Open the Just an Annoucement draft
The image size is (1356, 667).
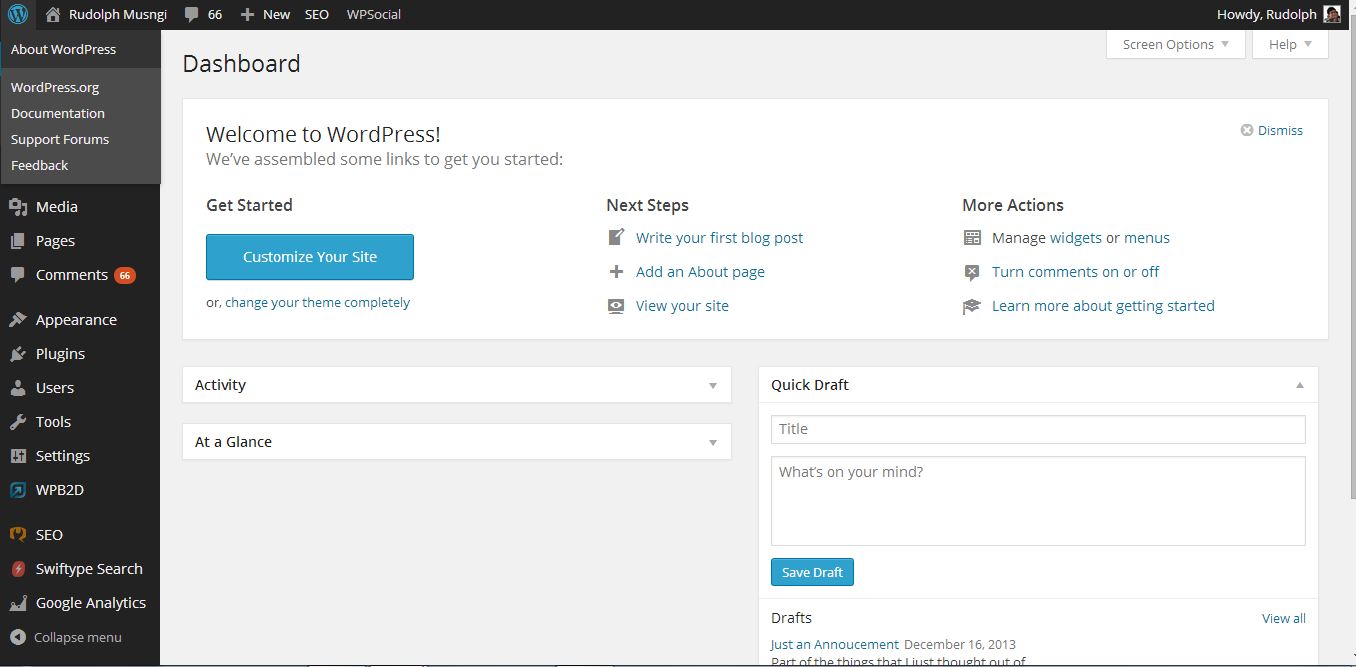pos(835,644)
